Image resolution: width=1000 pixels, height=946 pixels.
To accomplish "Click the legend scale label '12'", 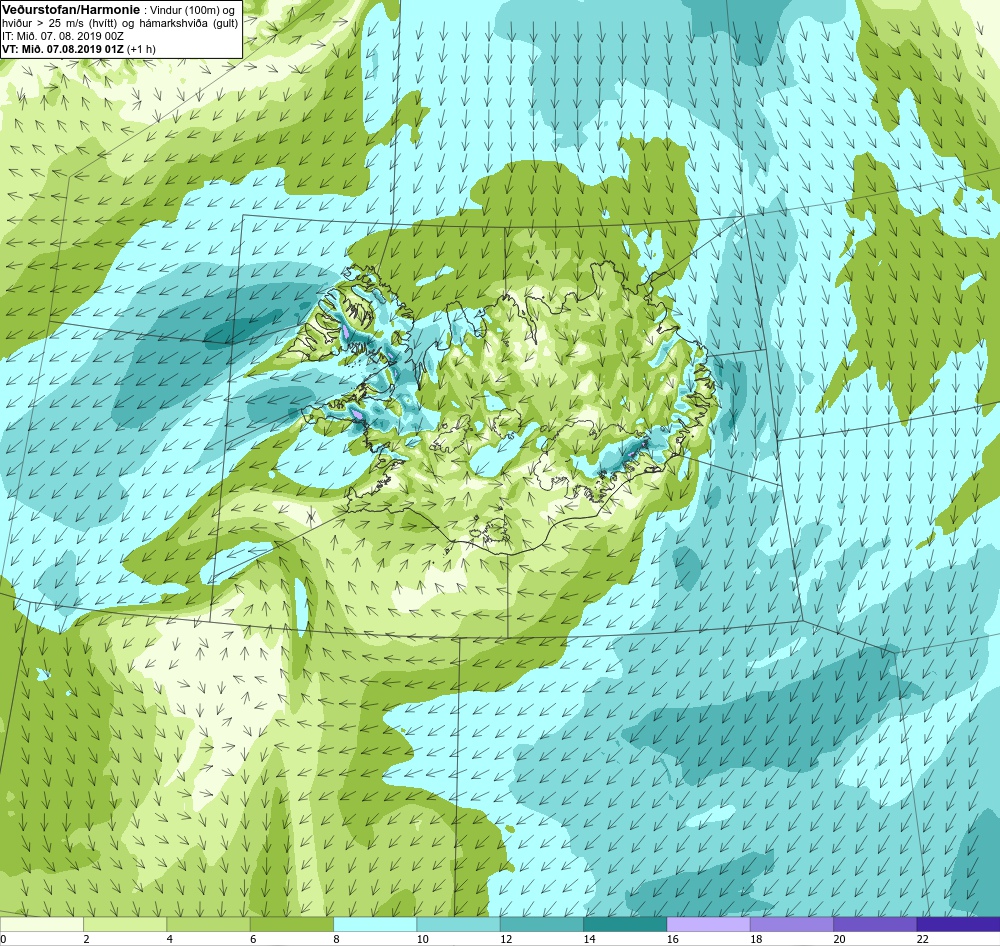I will click(x=506, y=939).
